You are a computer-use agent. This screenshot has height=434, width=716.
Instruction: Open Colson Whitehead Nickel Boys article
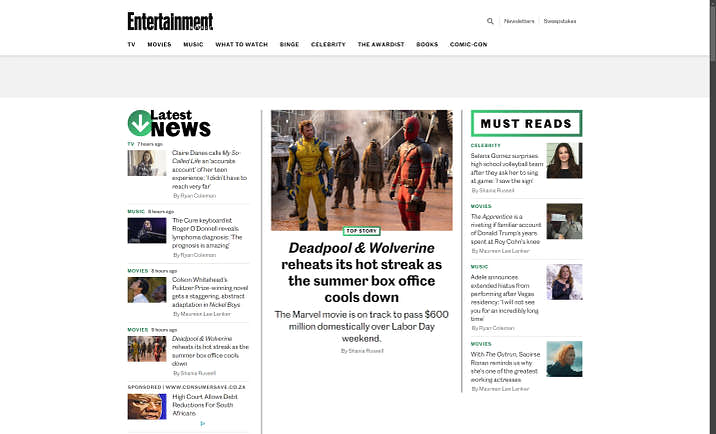(x=210, y=292)
